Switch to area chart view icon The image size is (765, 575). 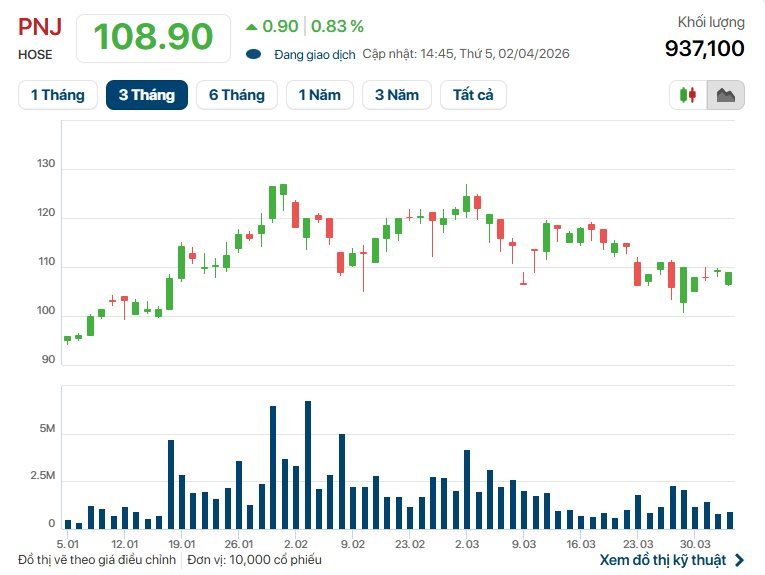(x=725, y=95)
